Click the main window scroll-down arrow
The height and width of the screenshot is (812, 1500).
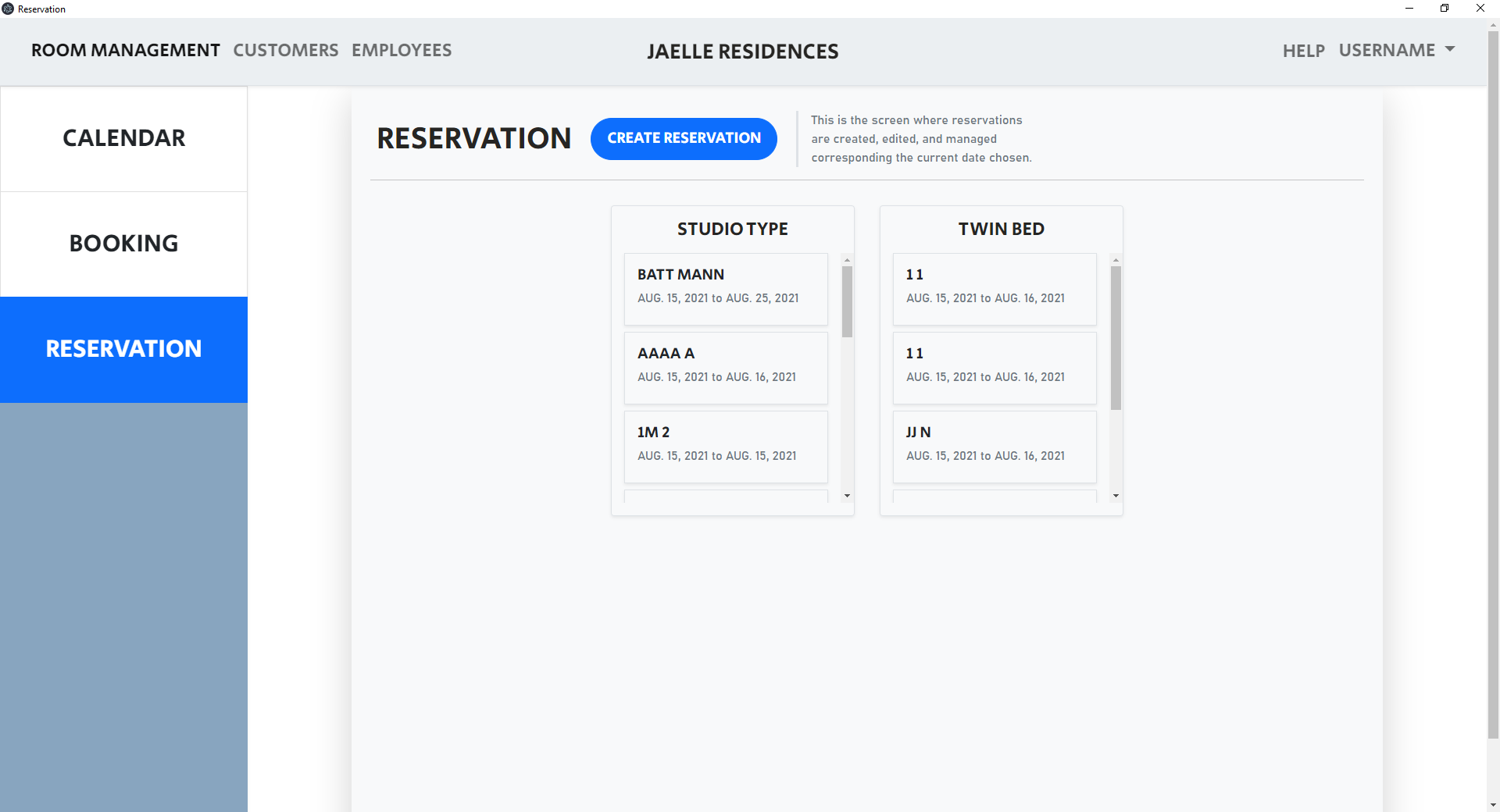[x=1493, y=805]
